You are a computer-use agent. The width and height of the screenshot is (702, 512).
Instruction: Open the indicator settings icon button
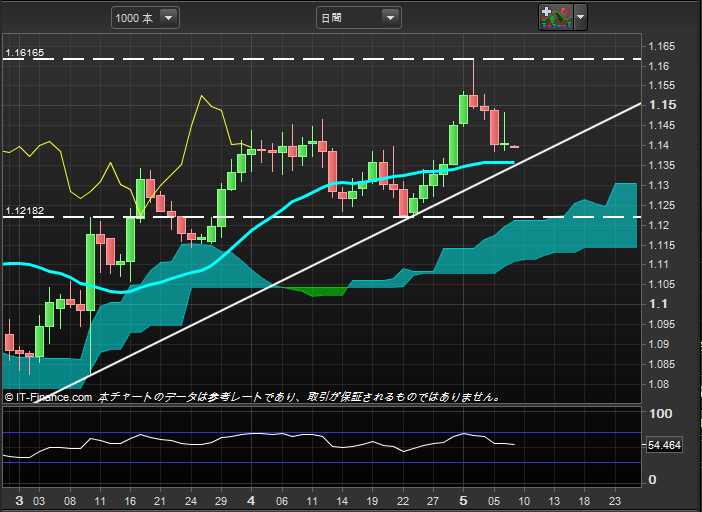coord(556,17)
